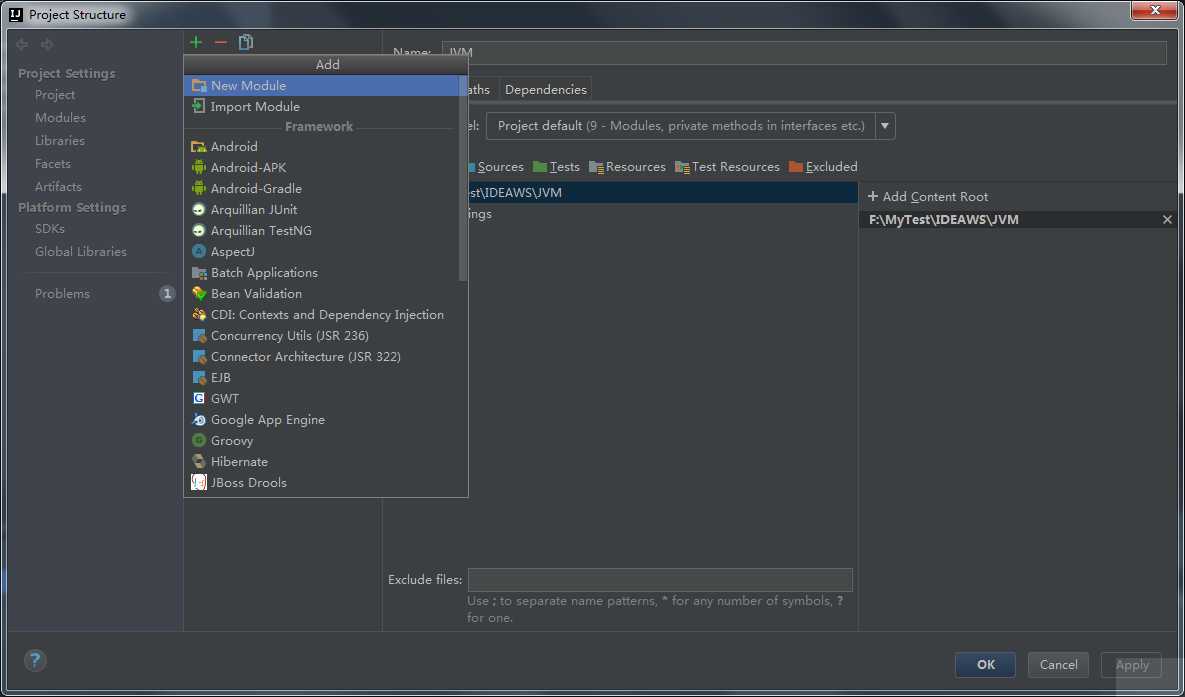Viewport: 1185px width, 697px height.
Task: Mark as Resources folder
Action: (x=627, y=167)
